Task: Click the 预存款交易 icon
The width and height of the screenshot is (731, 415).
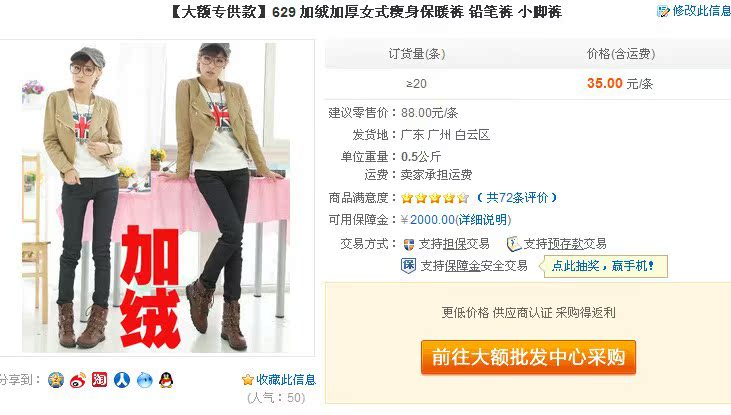Action: (513, 243)
